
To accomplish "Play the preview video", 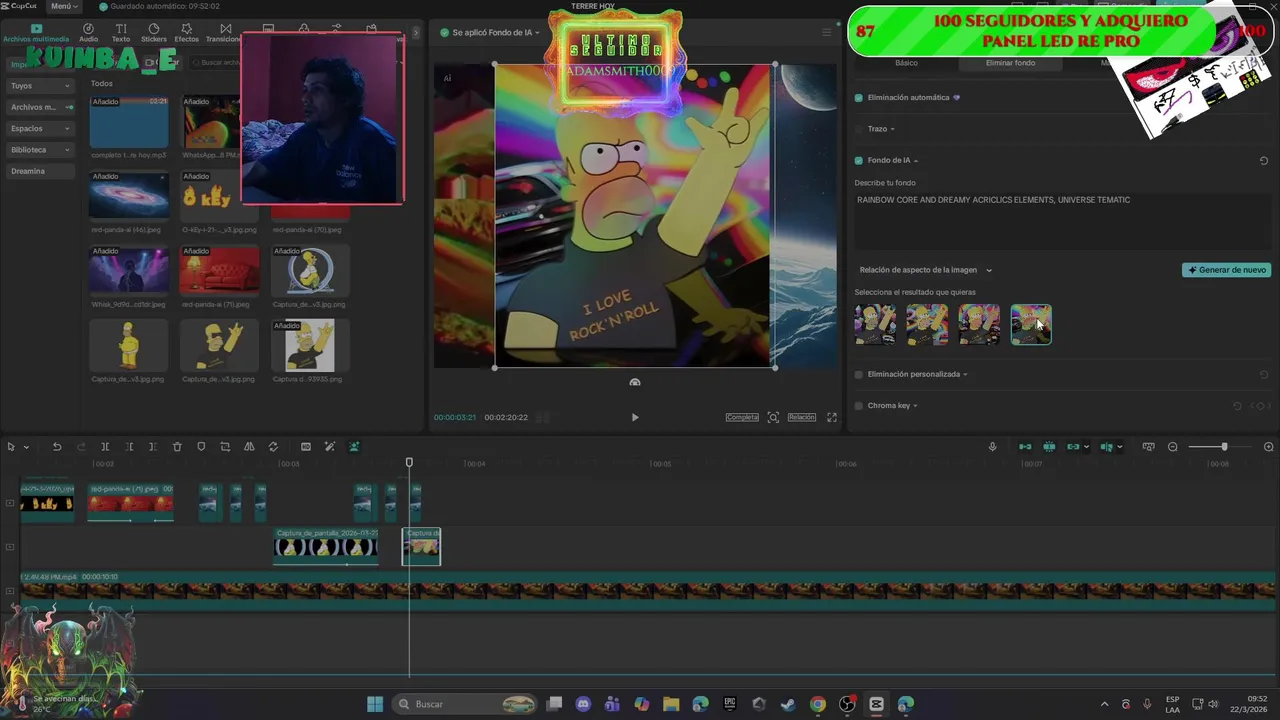I will click(634, 417).
